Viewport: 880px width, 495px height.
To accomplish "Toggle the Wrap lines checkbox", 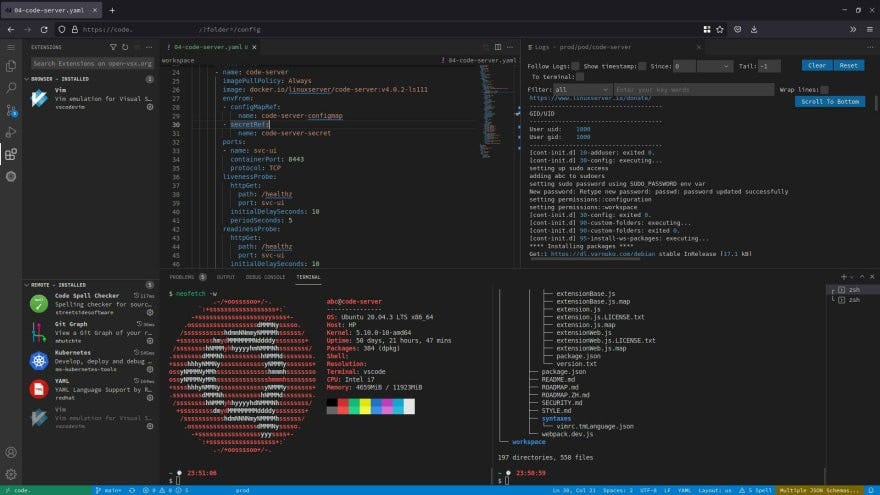I will (x=824, y=90).
